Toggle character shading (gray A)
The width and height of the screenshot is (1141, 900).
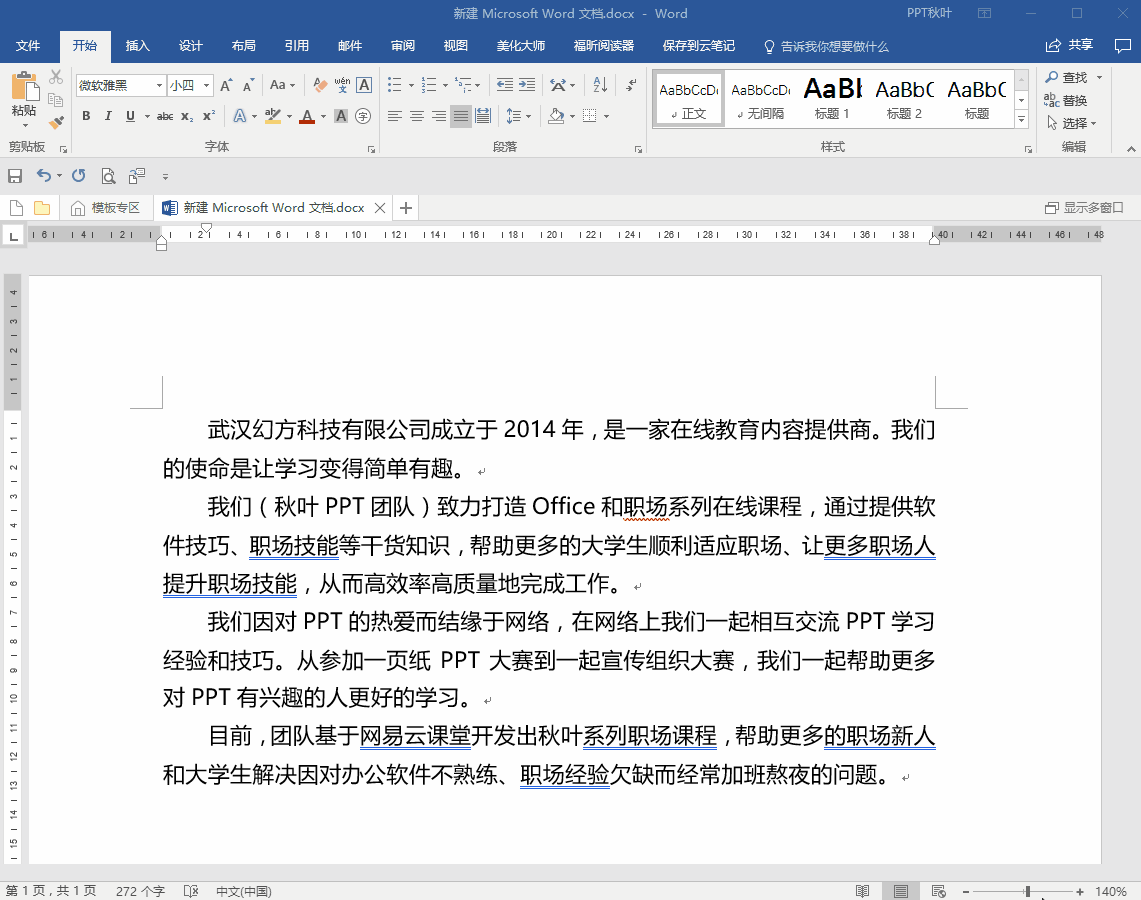click(341, 116)
